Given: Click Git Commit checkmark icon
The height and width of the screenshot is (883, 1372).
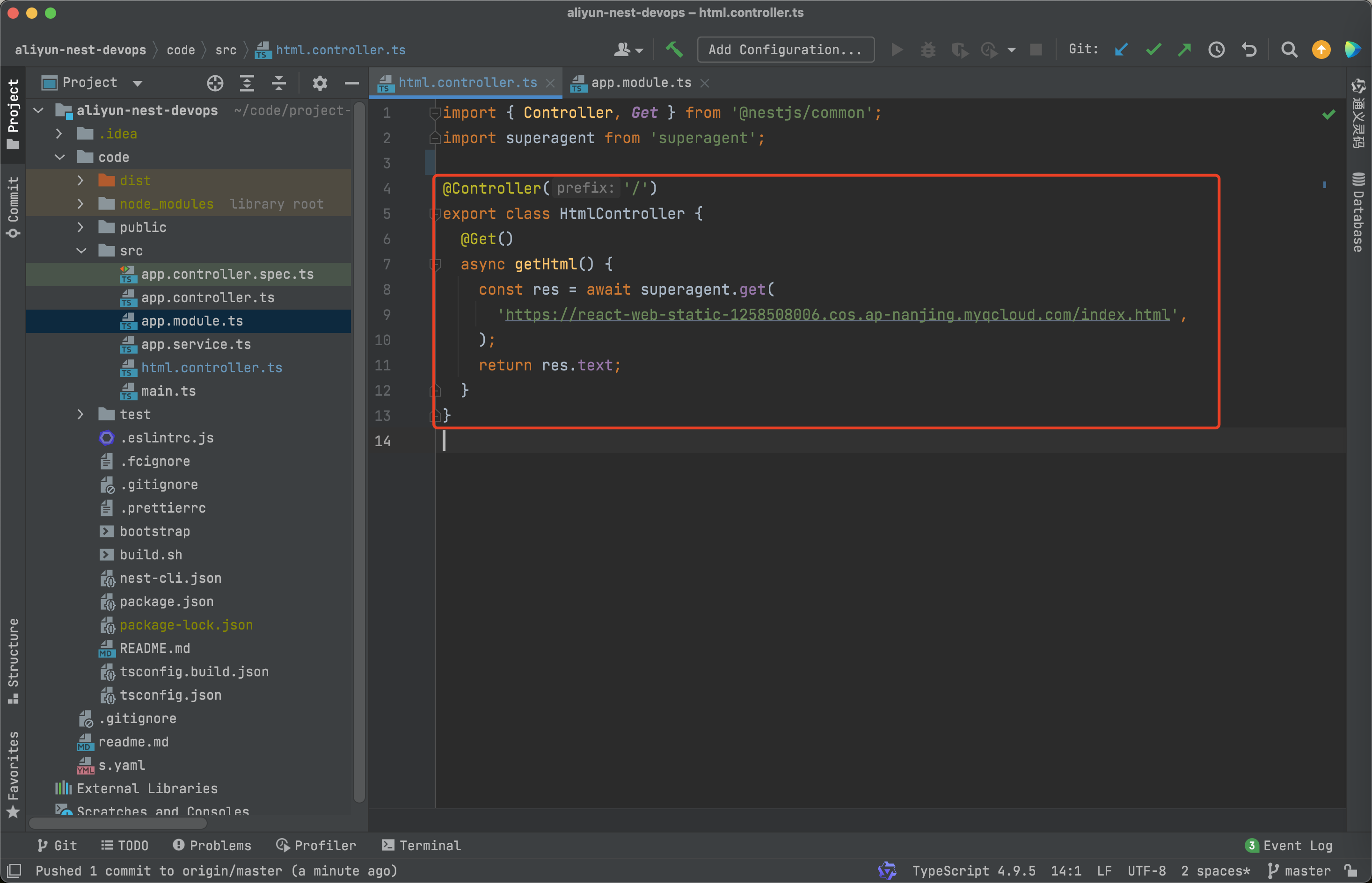Looking at the screenshot, I should [1153, 50].
